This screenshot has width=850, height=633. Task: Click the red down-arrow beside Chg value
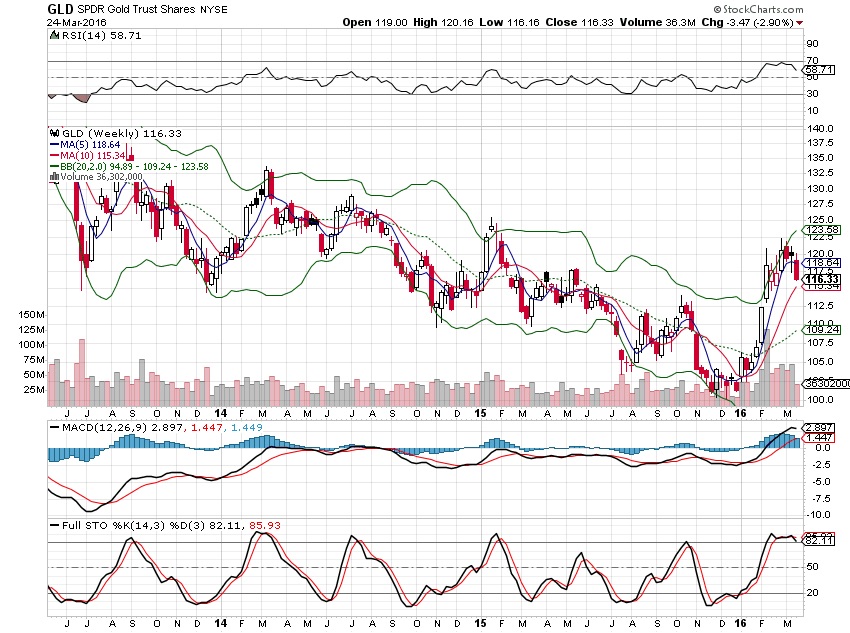tap(800, 21)
